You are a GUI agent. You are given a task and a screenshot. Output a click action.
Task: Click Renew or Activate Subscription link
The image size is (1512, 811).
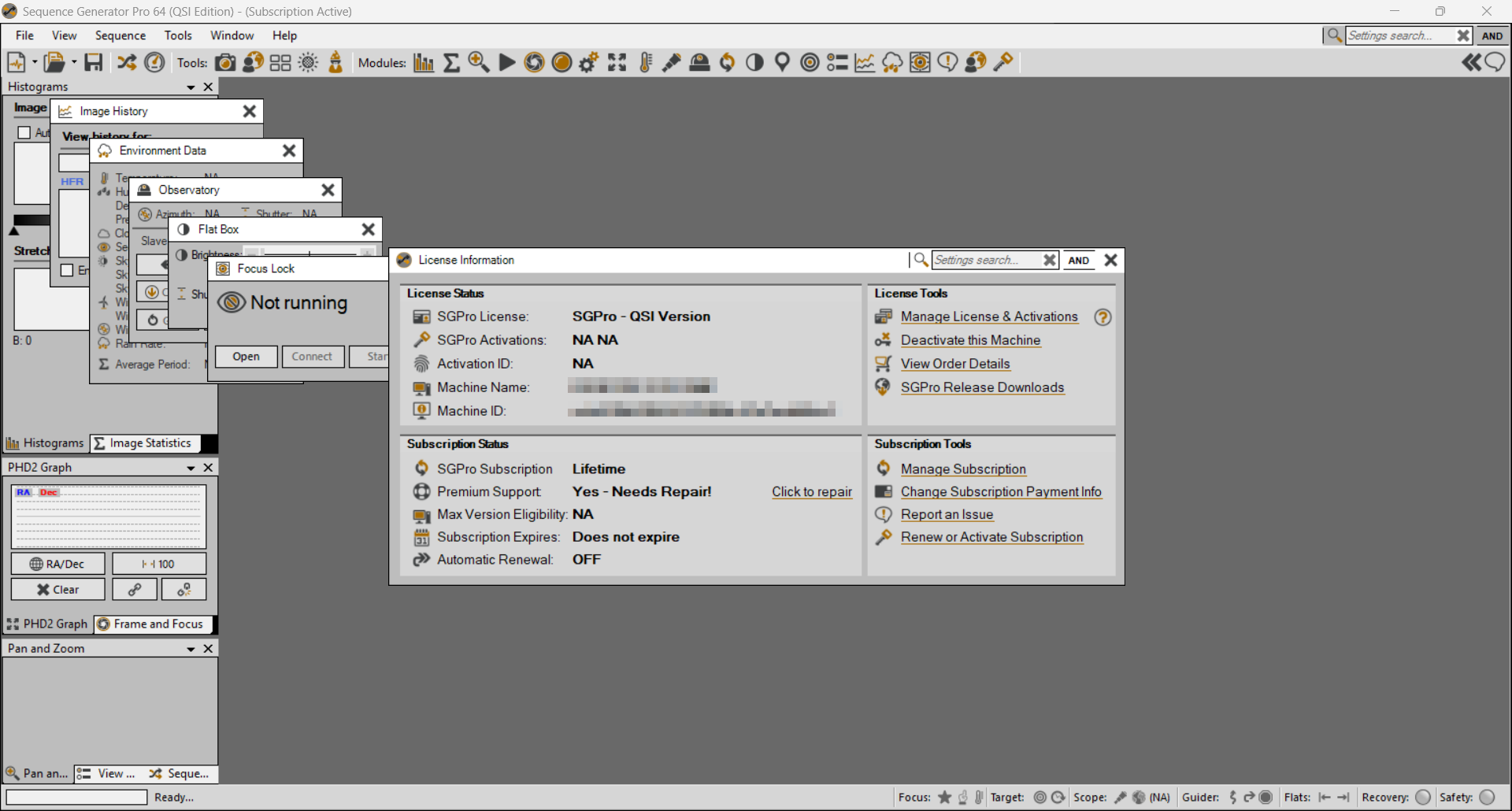991,537
